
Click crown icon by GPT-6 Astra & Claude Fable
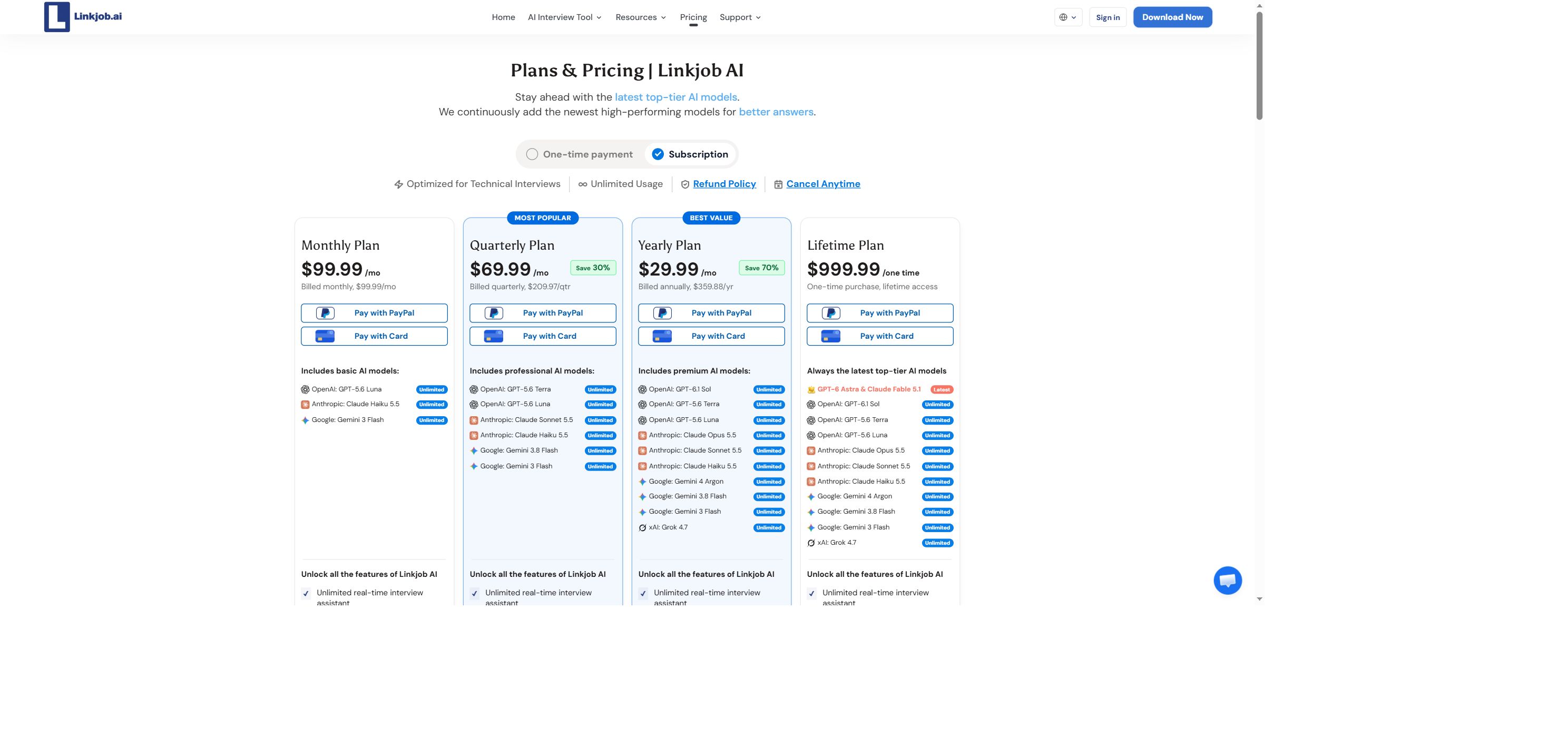(x=811, y=389)
